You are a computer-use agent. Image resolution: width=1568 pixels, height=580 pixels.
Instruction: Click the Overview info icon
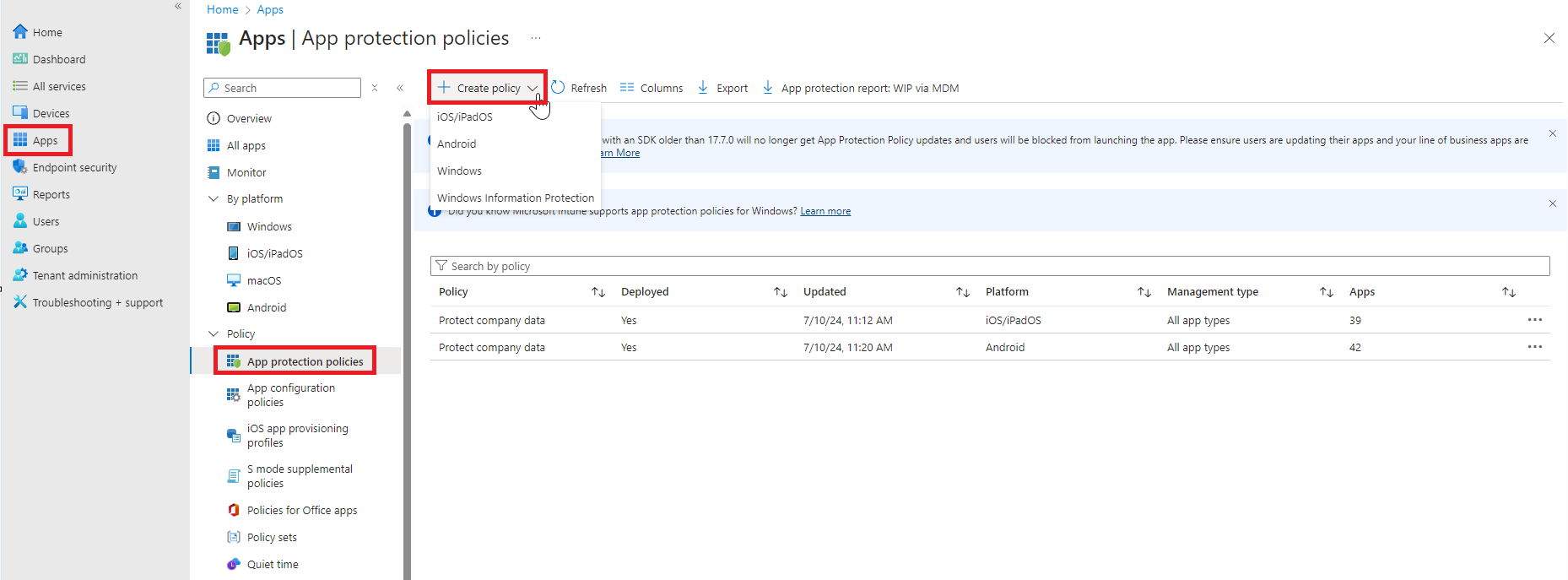click(x=214, y=118)
